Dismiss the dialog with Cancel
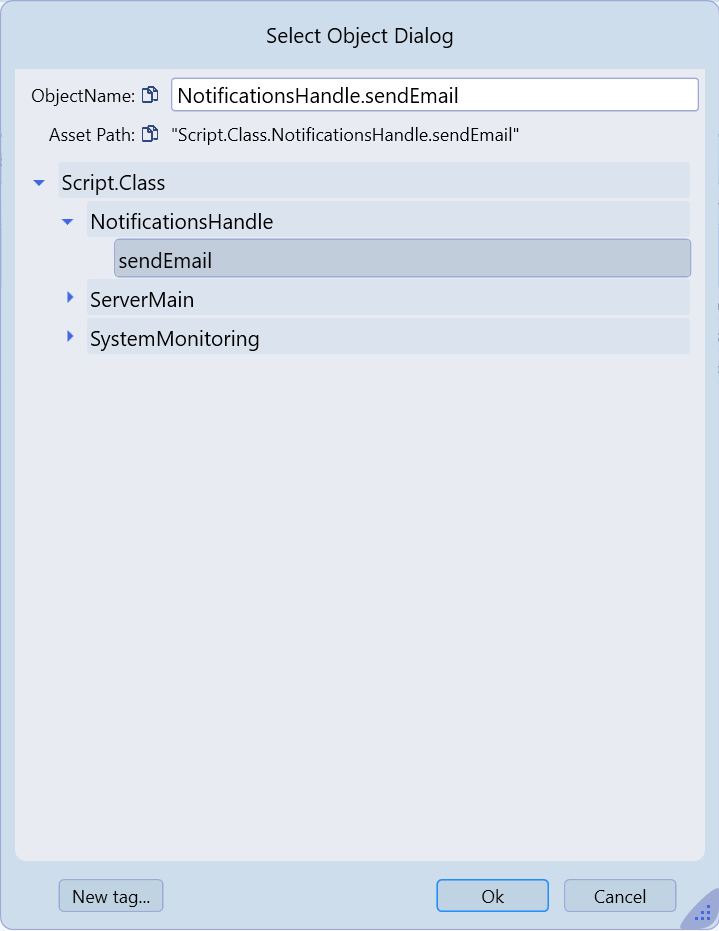Image resolution: width=719 pixels, height=931 pixels. 620,896
